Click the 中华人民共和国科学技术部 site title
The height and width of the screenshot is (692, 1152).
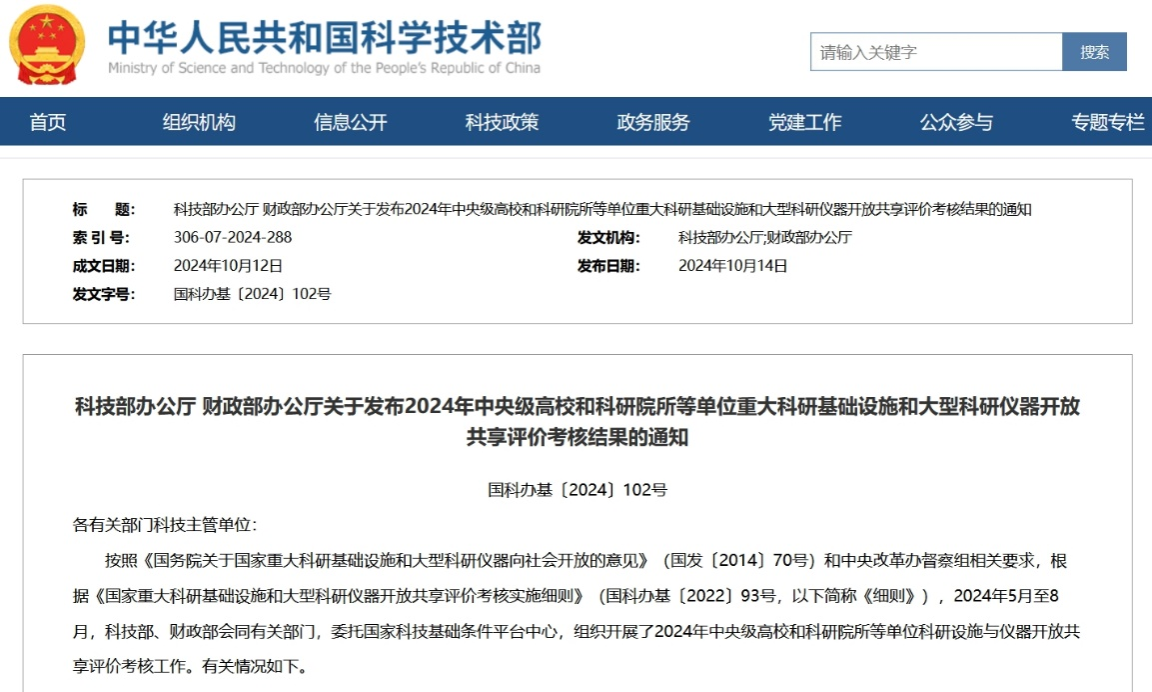(x=325, y=37)
